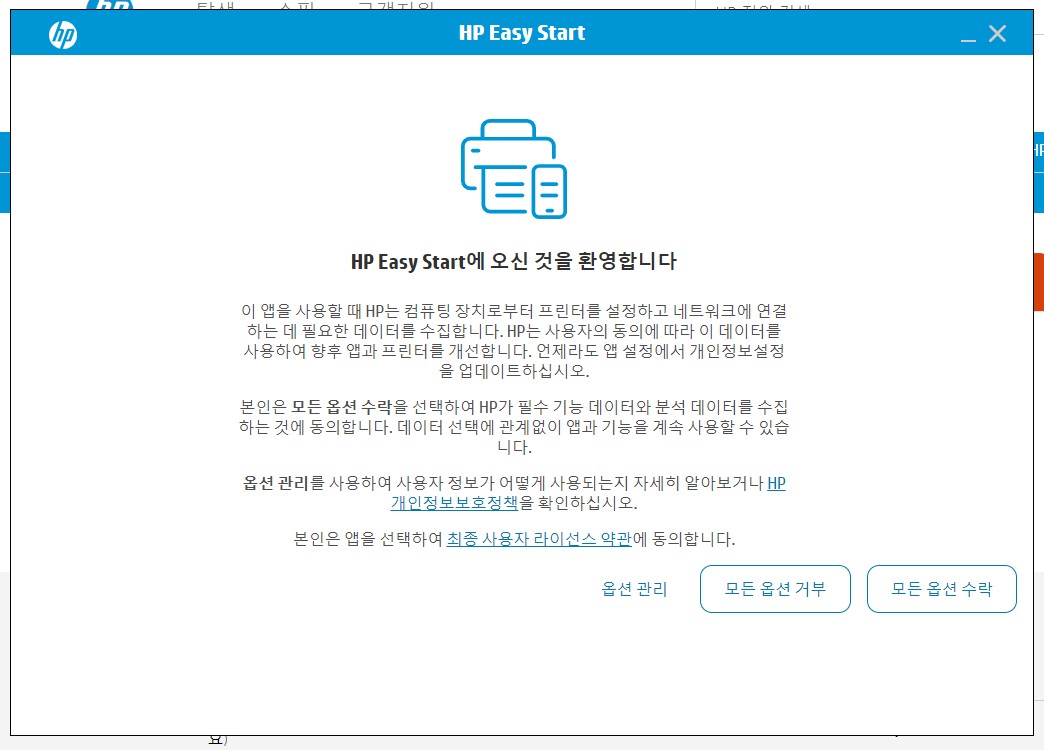Click the printer illustration icon
This screenshot has height=750, width=1044.
(x=512, y=168)
